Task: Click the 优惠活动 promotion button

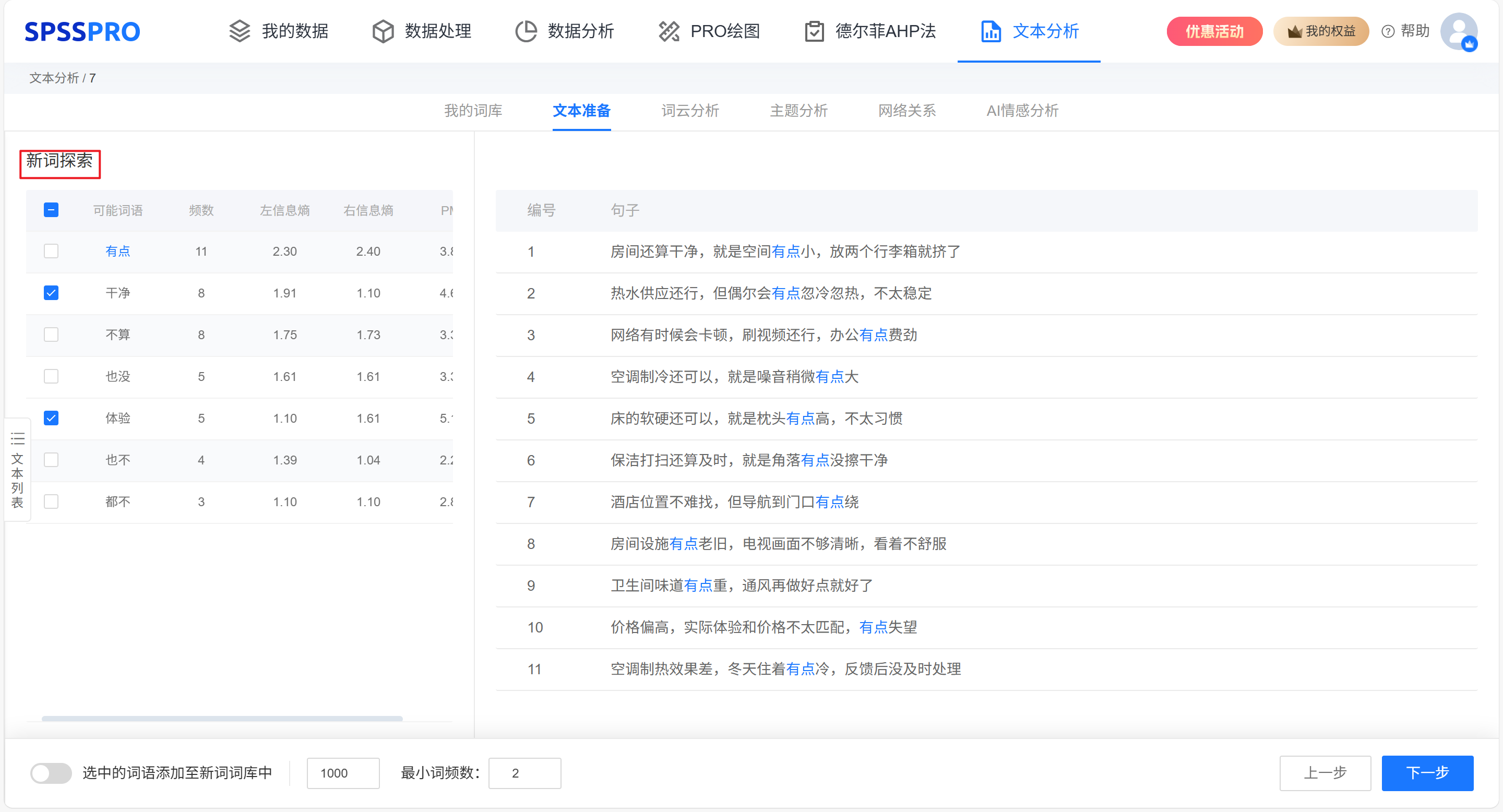Action: click(1214, 31)
